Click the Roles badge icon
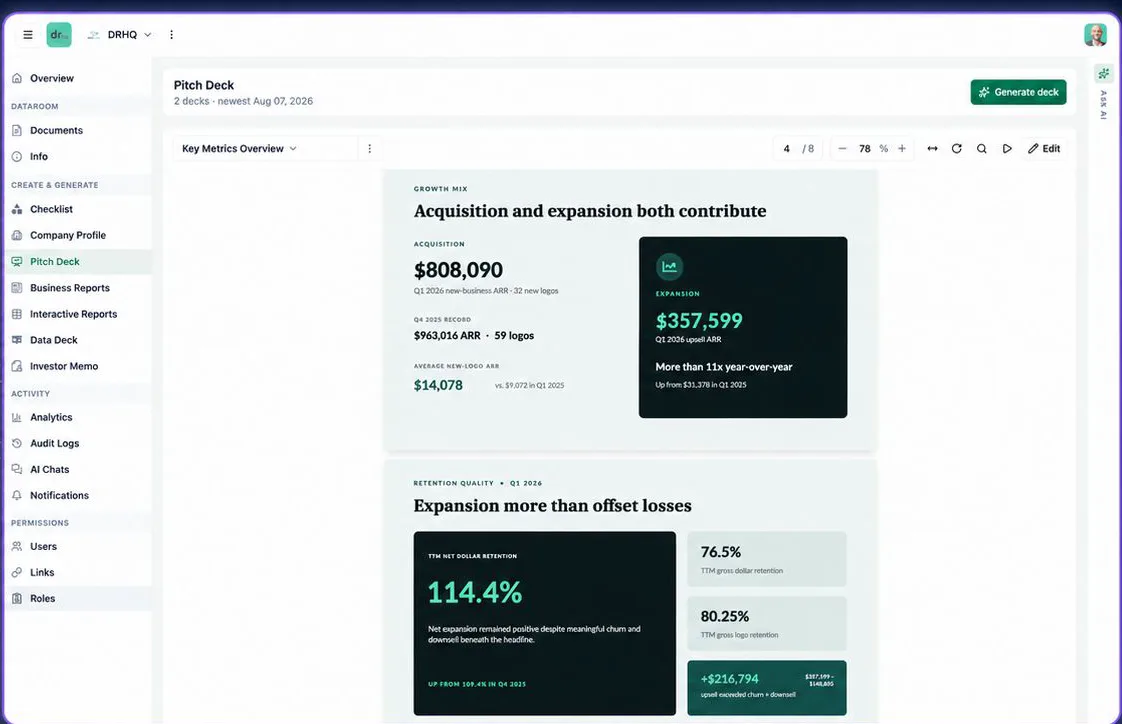Image resolution: width=1122 pixels, height=724 pixels. pos(17,598)
